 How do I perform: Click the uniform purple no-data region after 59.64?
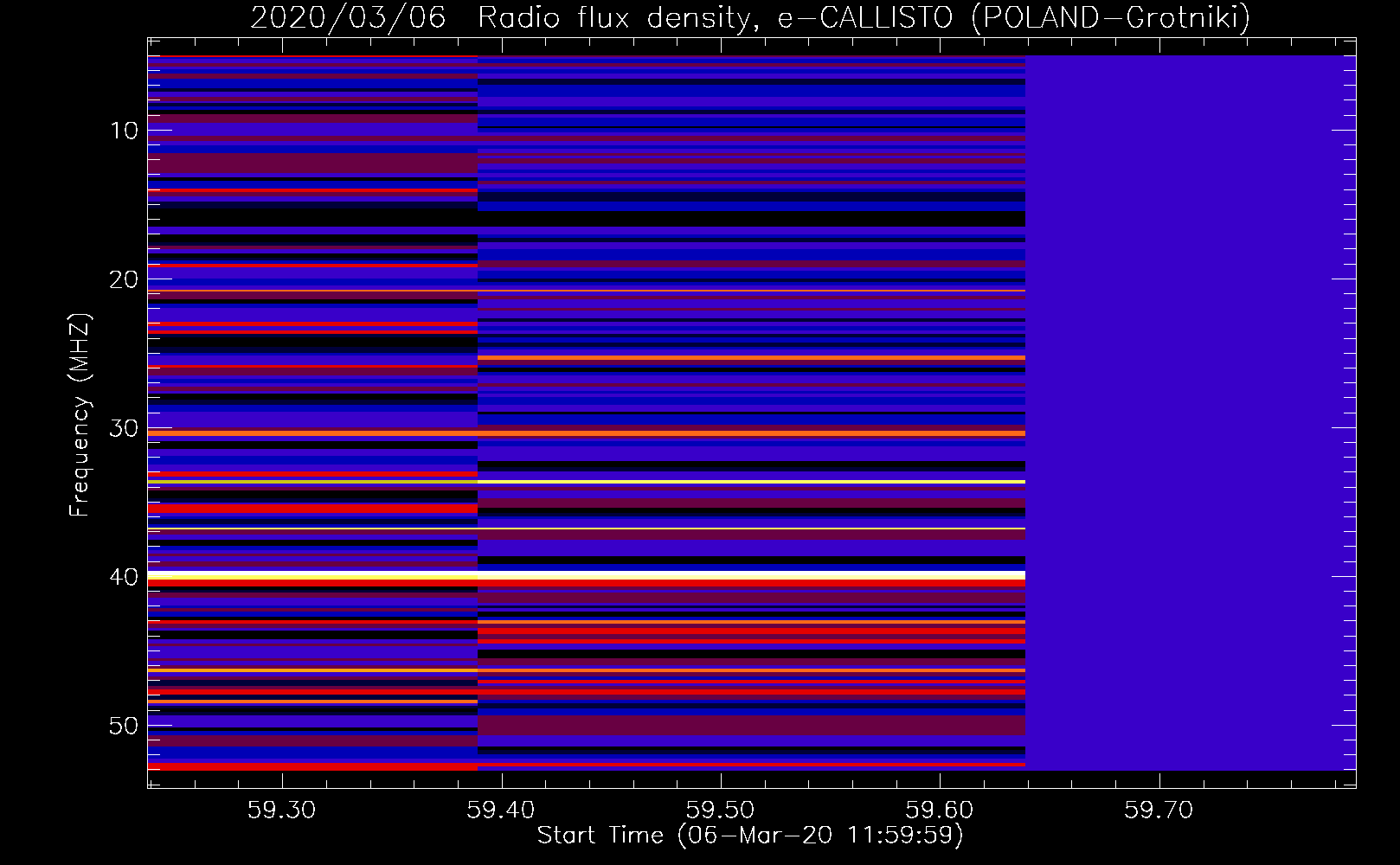click(1191, 413)
